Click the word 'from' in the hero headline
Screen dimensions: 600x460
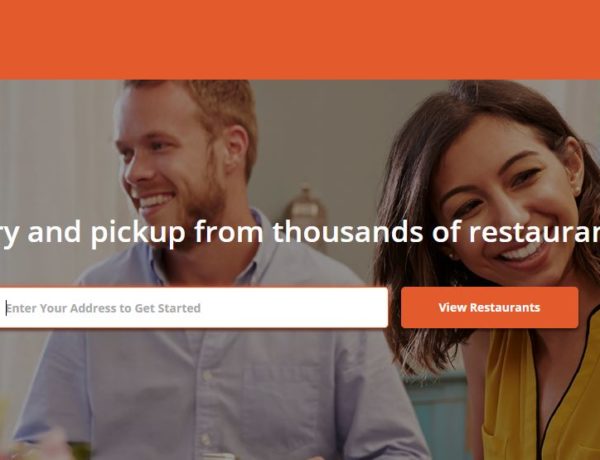click(228, 232)
